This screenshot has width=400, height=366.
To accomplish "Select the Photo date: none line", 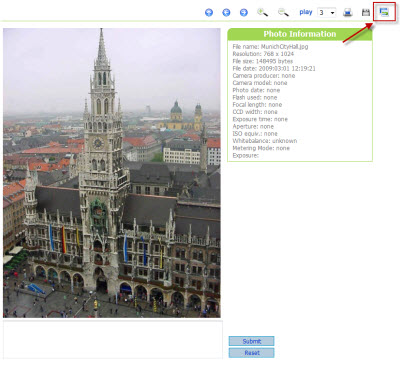I will pyautogui.click(x=256, y=90).
